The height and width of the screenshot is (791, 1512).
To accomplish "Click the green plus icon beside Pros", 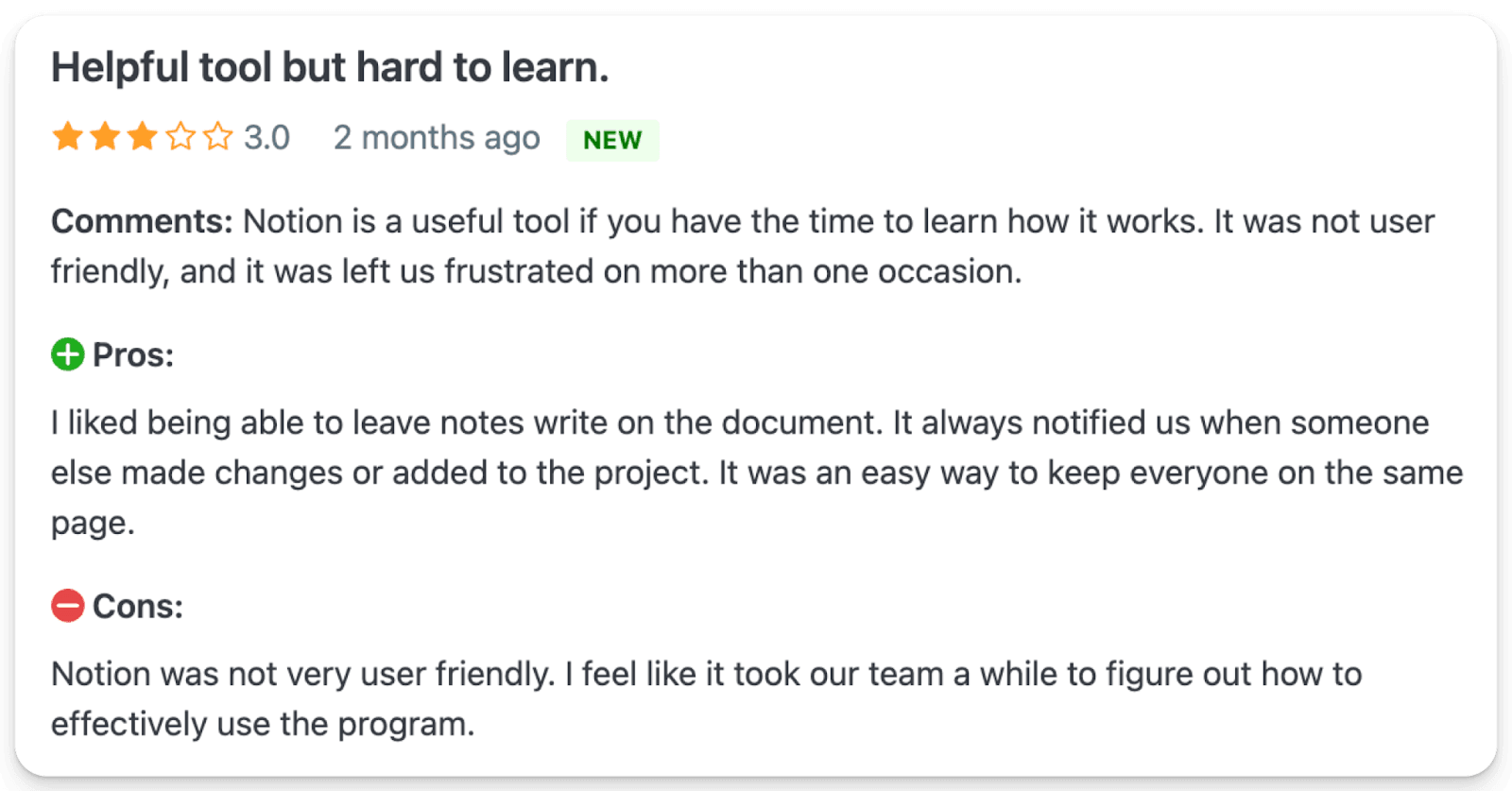I will [x=68, y=355].
